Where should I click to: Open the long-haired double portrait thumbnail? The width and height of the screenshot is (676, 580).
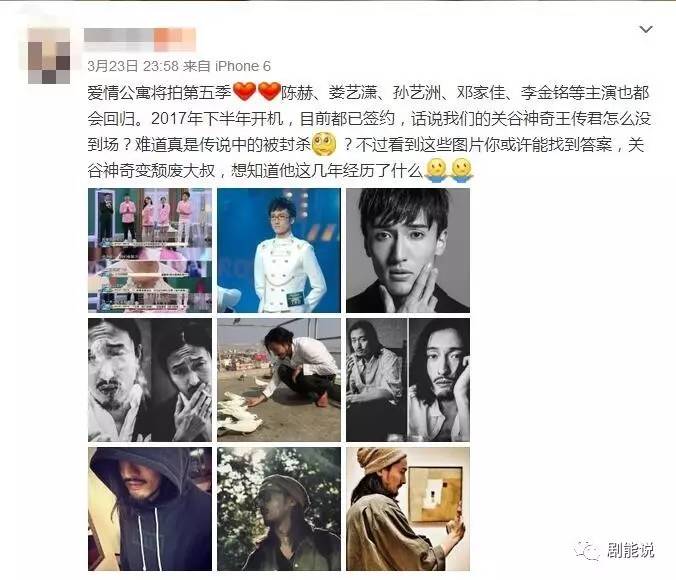click(x=408, y=380)
